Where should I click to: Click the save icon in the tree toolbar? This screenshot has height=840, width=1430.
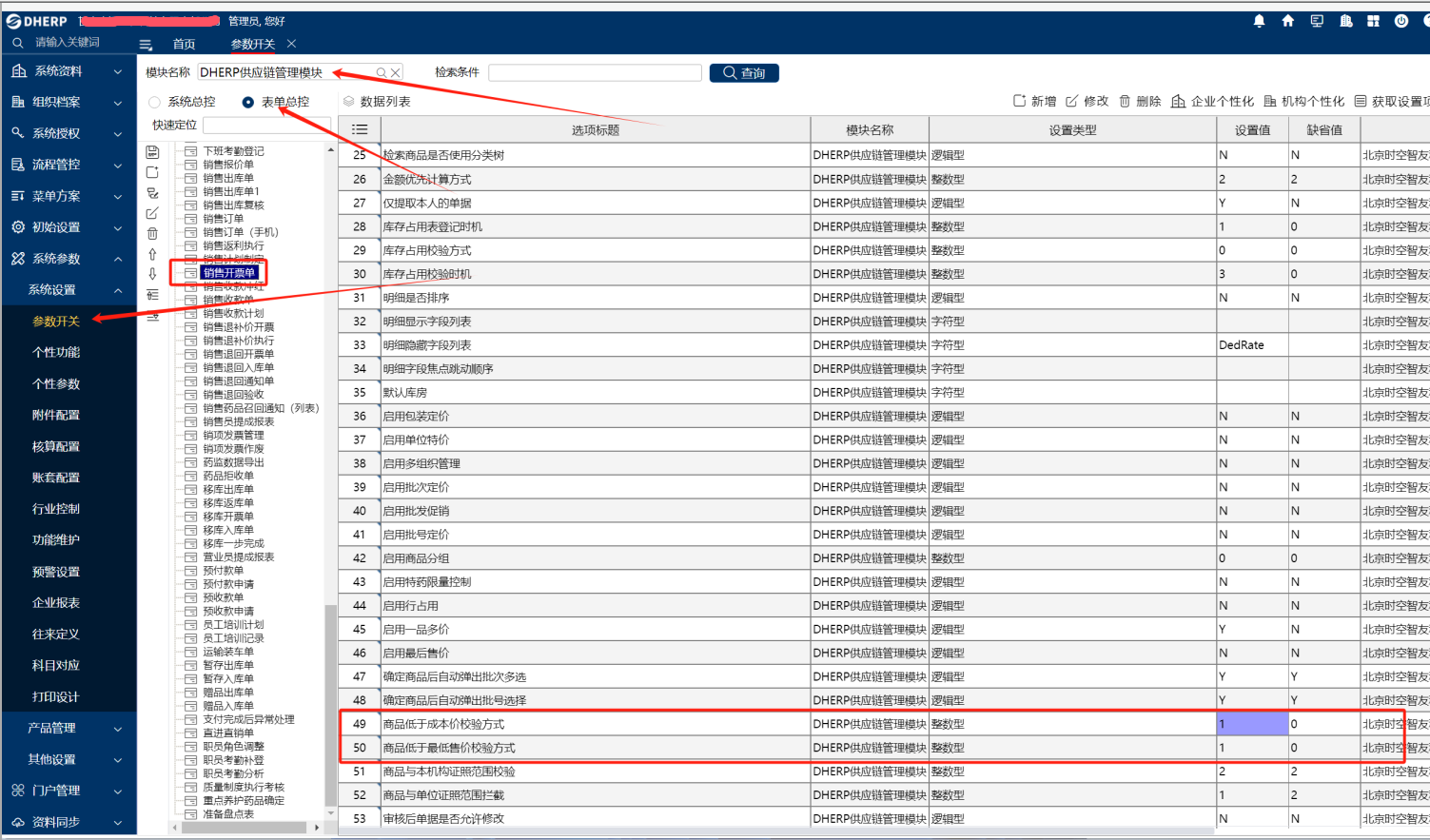coord(152,152)
